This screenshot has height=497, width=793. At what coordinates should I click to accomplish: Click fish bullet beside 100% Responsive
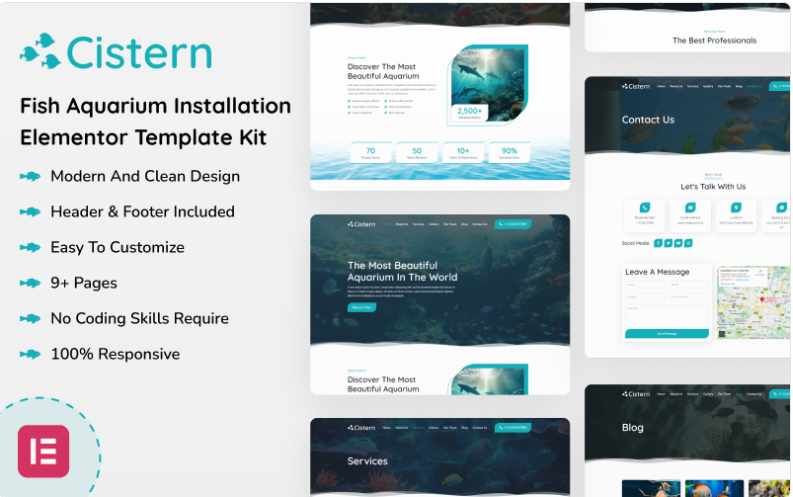pos(30,354)
